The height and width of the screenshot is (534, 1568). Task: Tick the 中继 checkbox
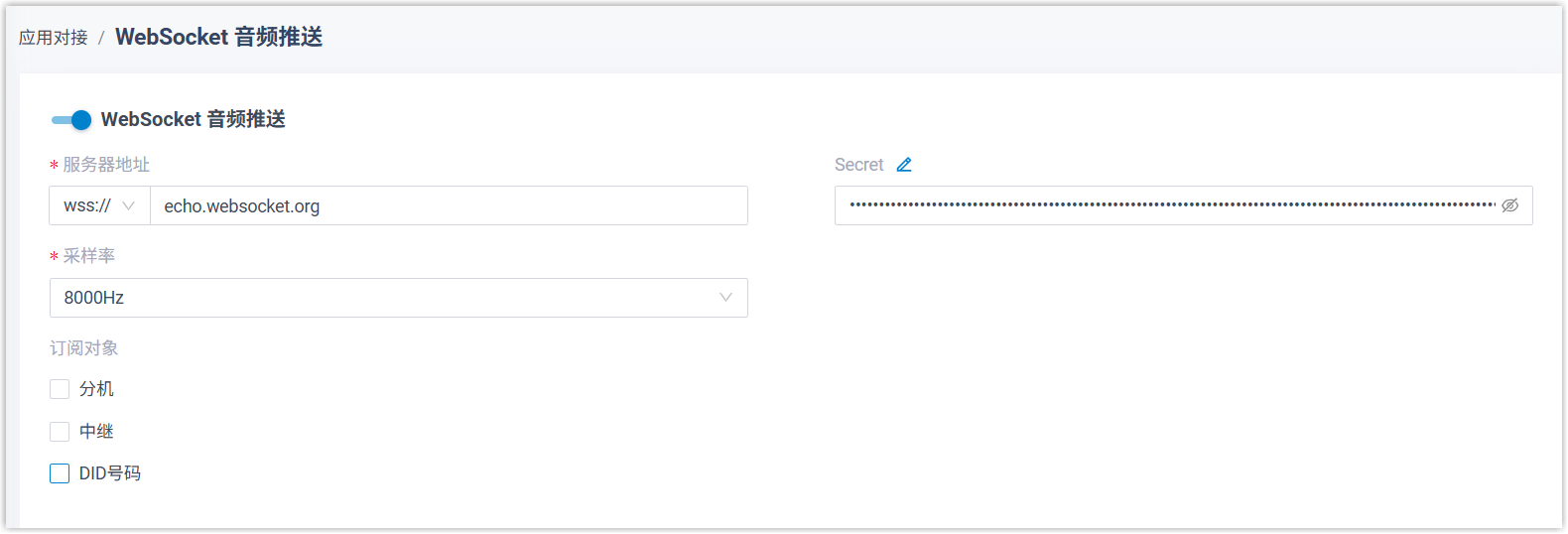click(60, 432)
